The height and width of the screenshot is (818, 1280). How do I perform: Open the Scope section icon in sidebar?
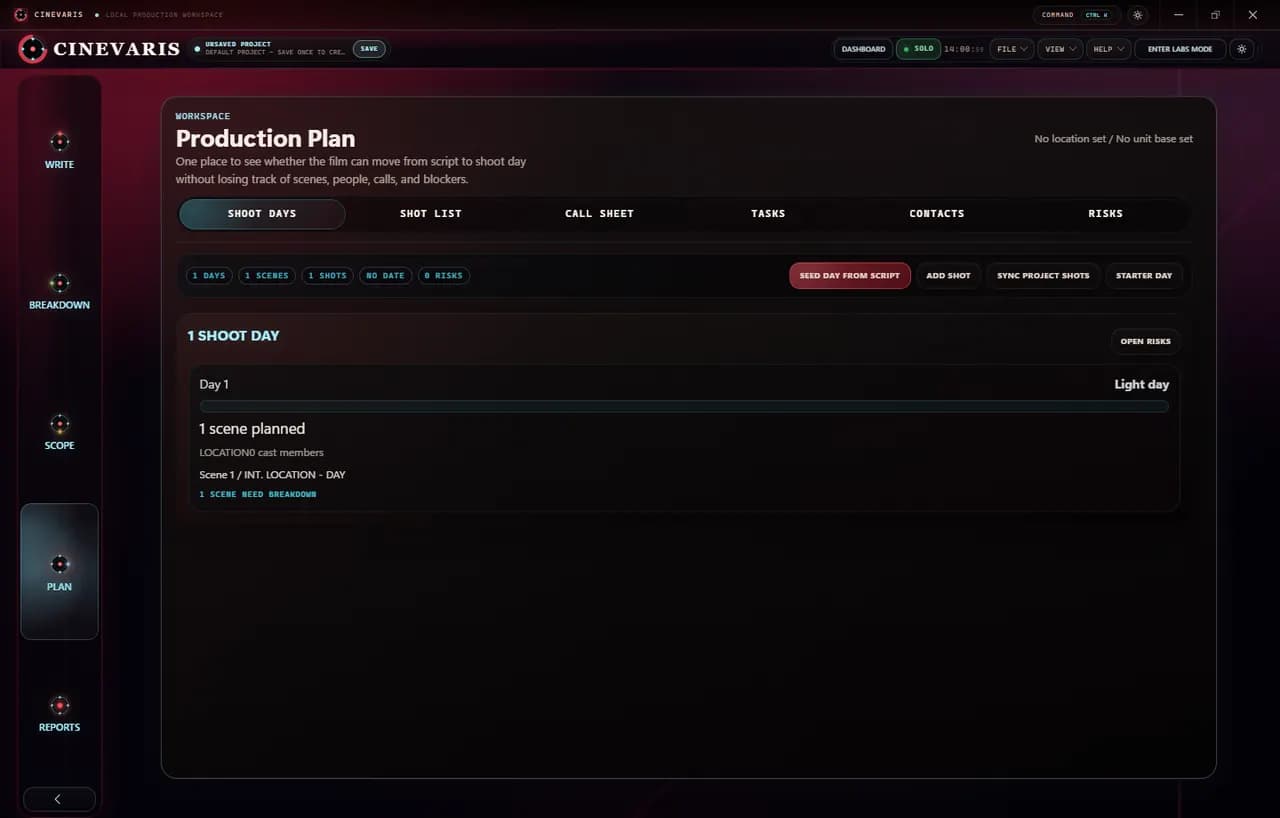[x=59, y=423]
